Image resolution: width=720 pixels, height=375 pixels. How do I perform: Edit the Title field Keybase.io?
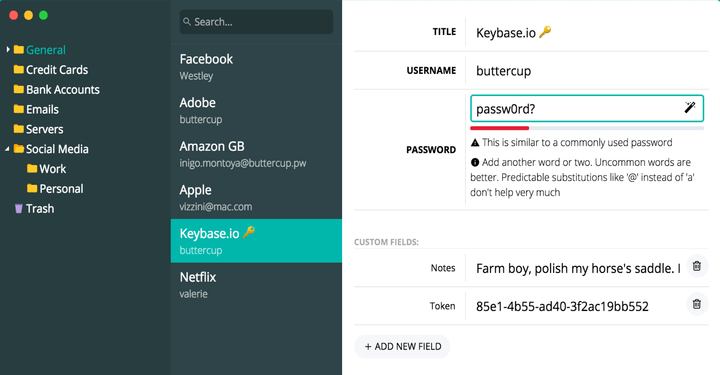[588, 33]
